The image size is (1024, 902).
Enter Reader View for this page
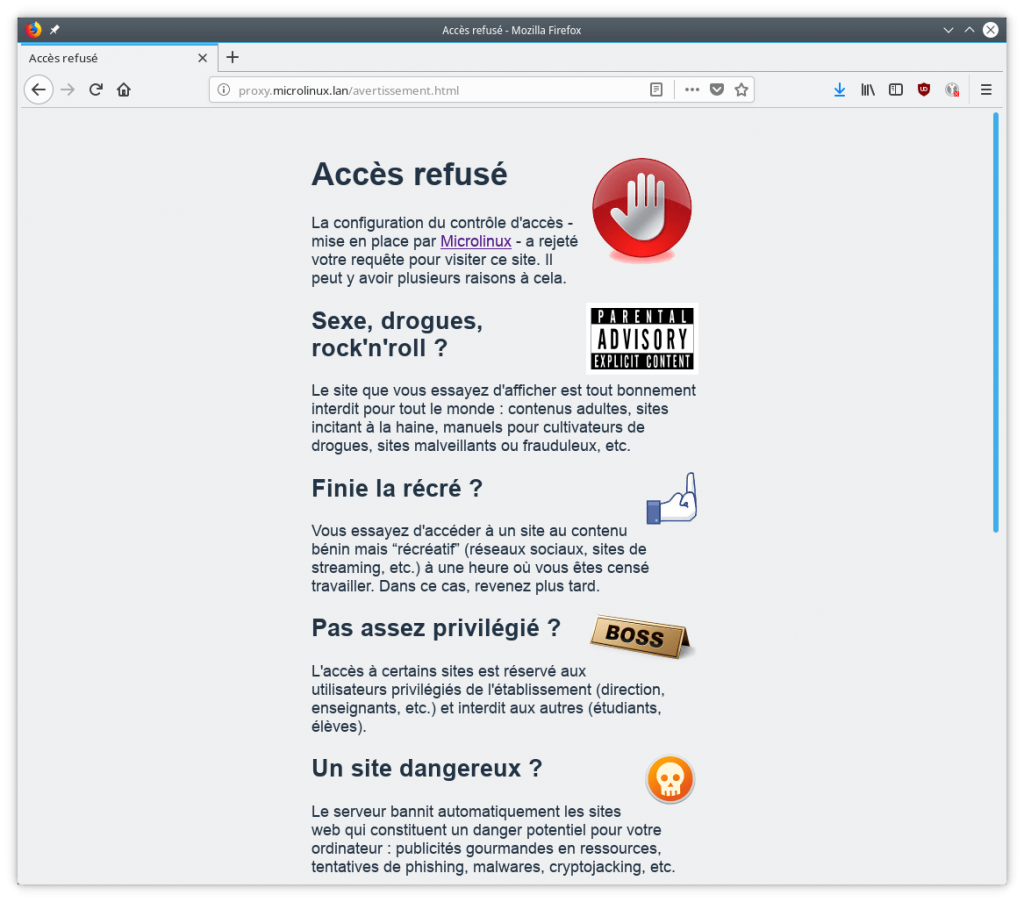pyautogui.click(x=655, y=89)
